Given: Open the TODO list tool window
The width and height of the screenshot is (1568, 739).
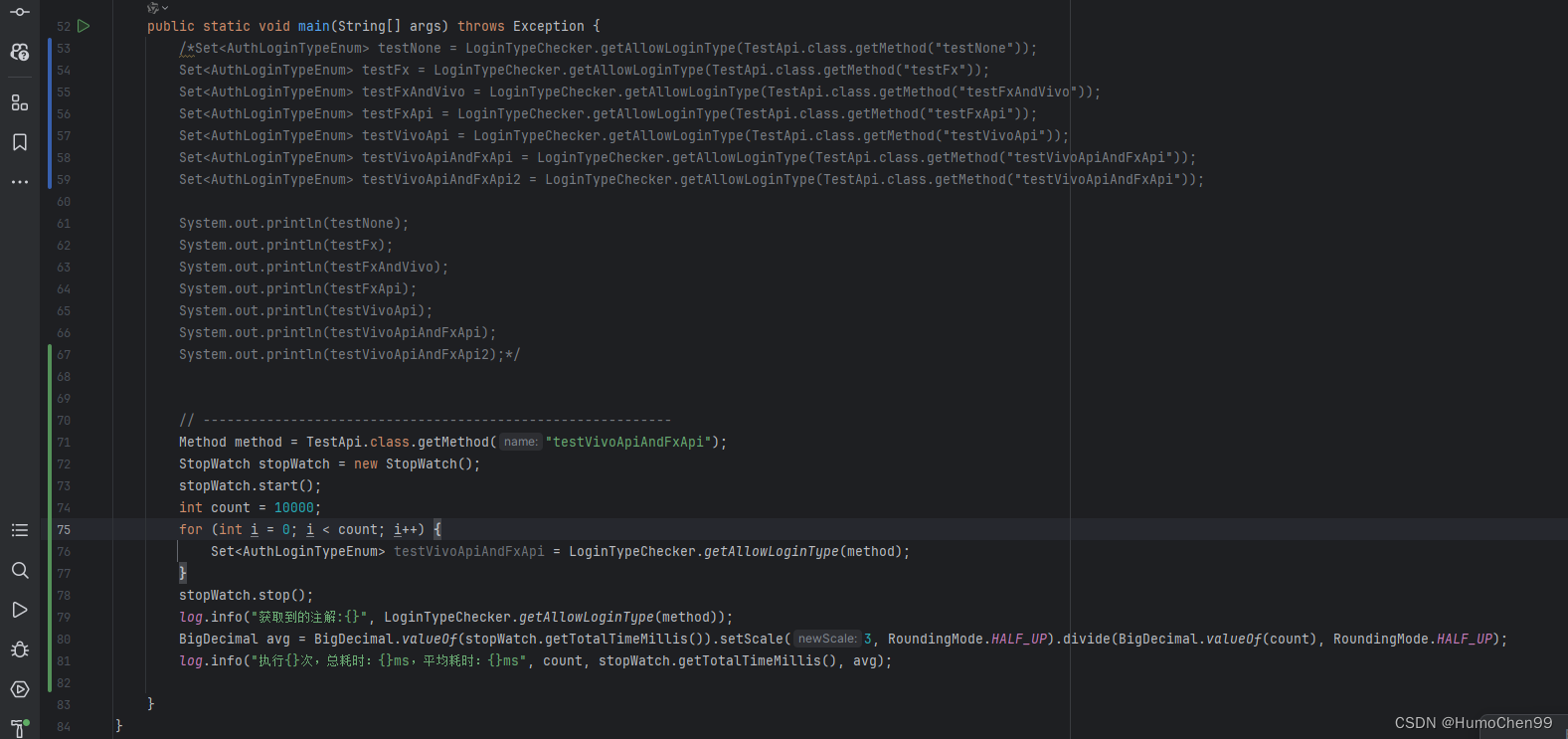Looking at the screenshot, I should point(20,530).
